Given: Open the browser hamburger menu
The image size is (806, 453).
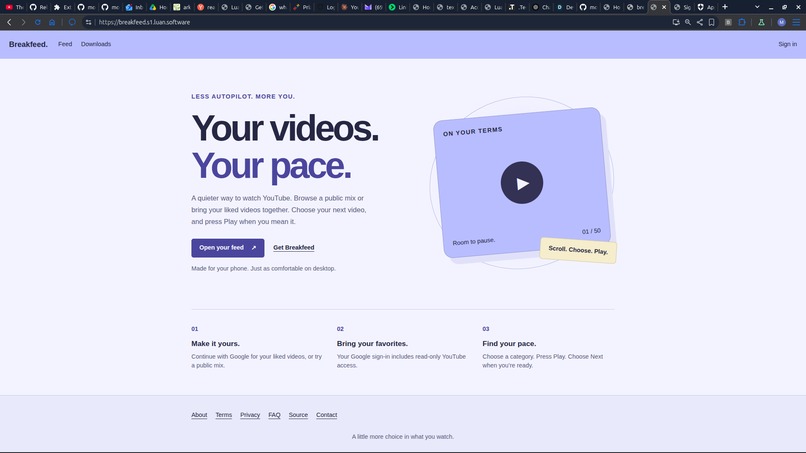Looking at the screenshot, I should (x=796, y=22).
